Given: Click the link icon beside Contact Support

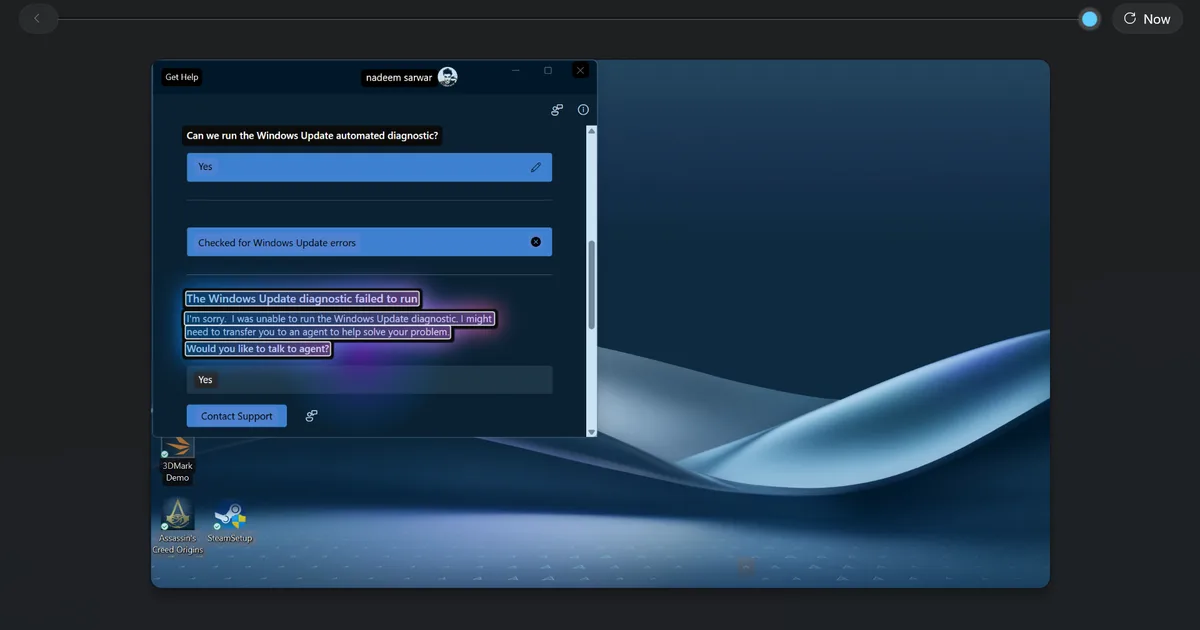Looking at the screenshot, I should pos(311,415).
